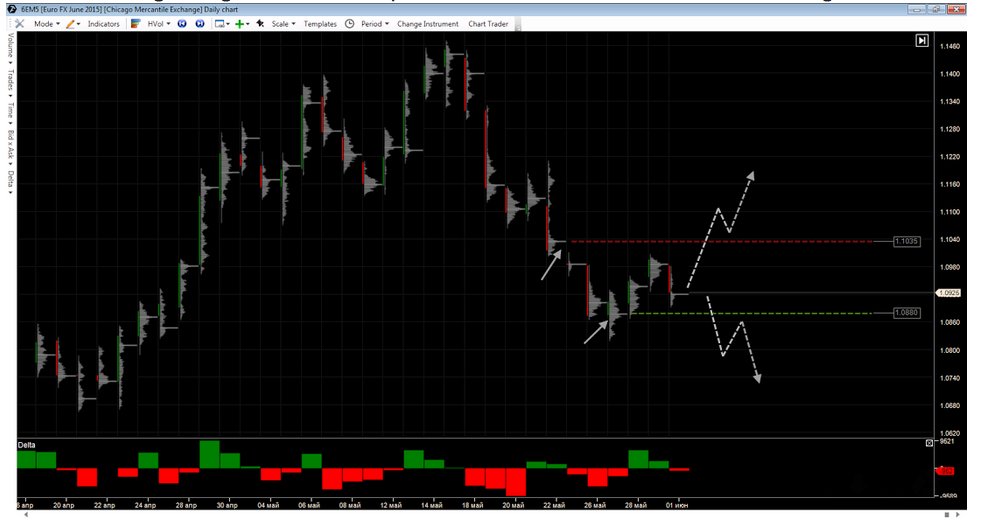Click the current price 1.0926 marker

(x=947, y=293)
